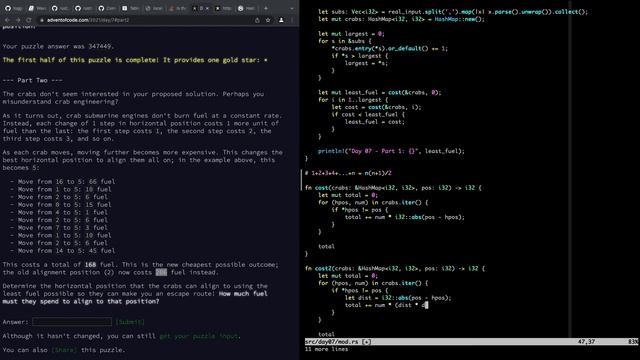
Task: Click the 'src/day07/mod.rs [+]' status line
Action: pos(338,342)
